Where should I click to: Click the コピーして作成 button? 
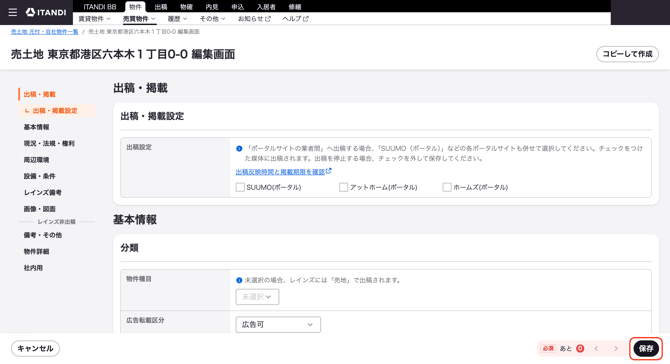pyautogui.click(x=627, y=54)
